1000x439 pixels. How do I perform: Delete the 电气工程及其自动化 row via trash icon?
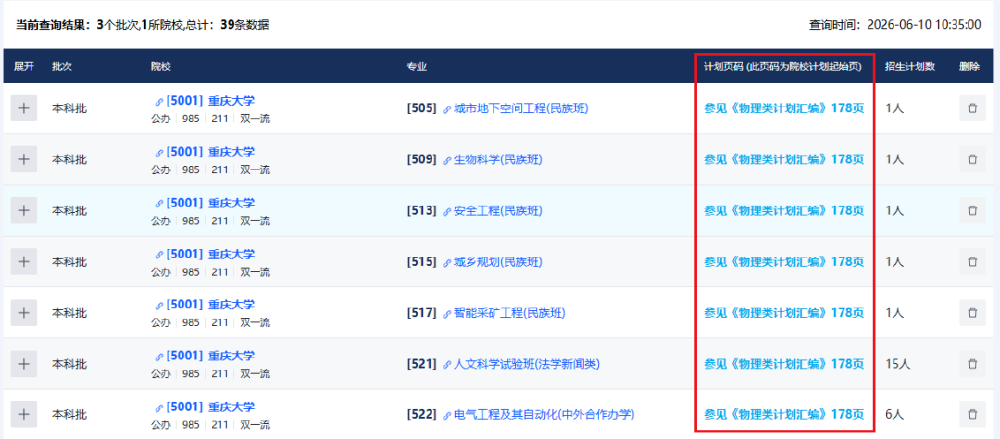(x=972, y=414)
